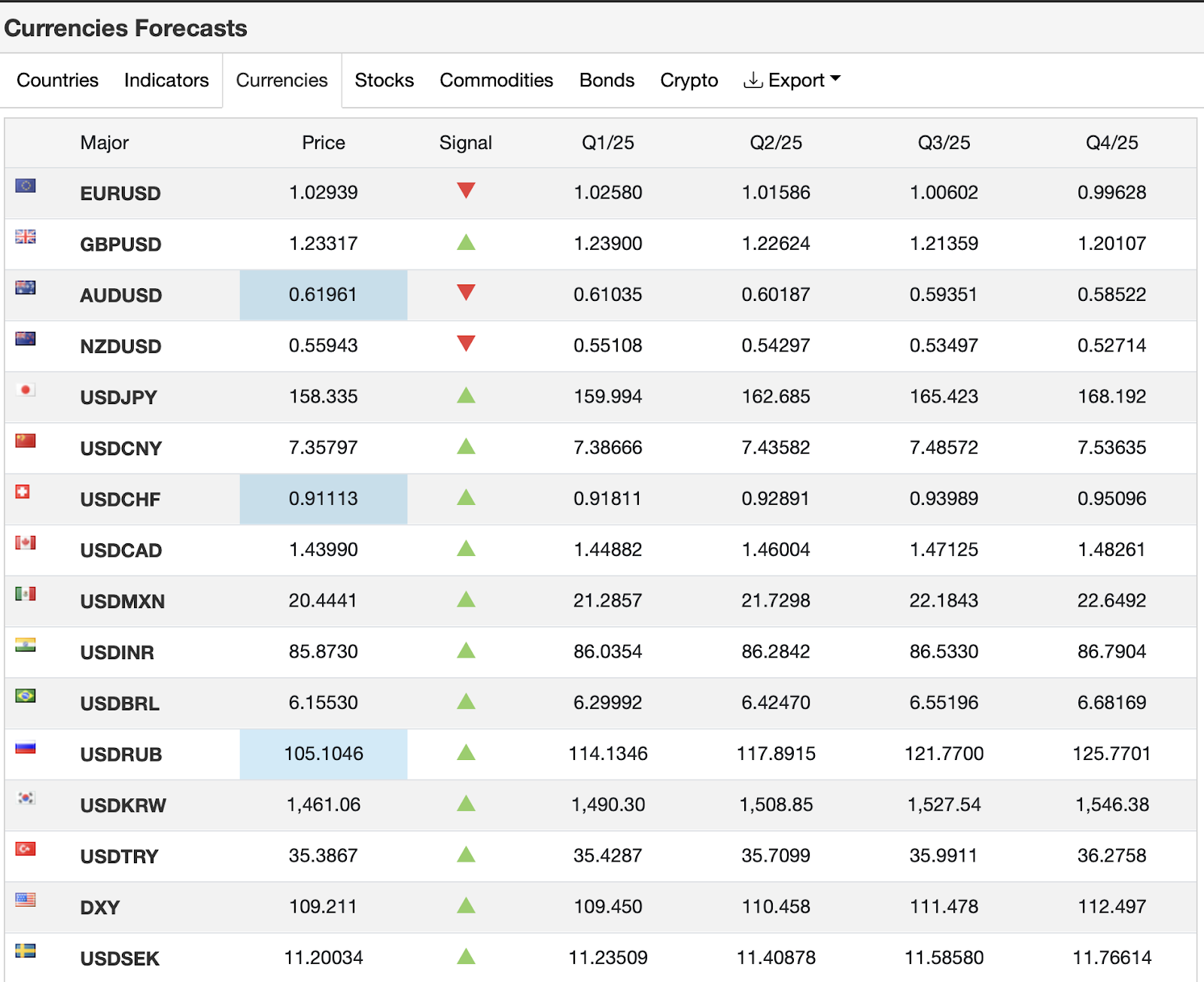Click the India flag icon beside USDINR
1204x982 pixels.
click(26, 645)
